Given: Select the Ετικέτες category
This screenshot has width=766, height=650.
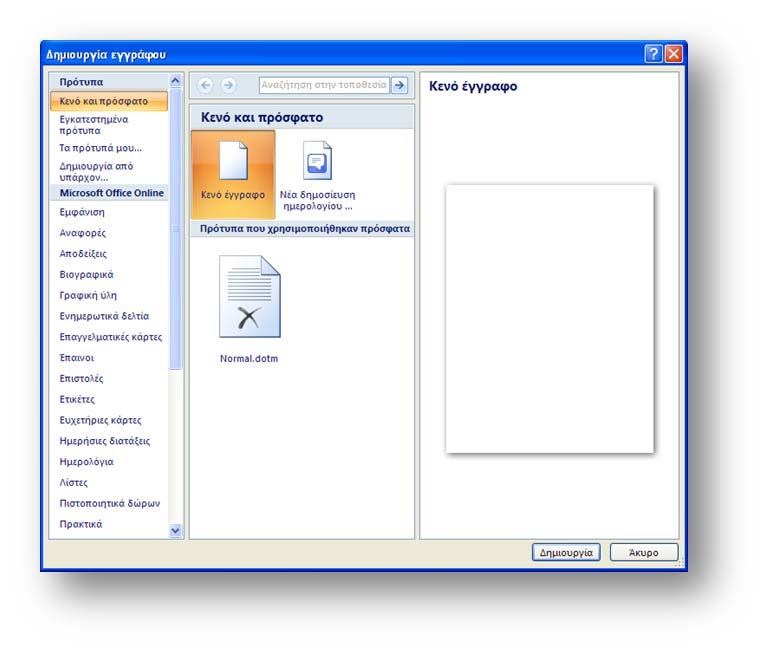Looking at the screenshot, I should click(77, 399).
